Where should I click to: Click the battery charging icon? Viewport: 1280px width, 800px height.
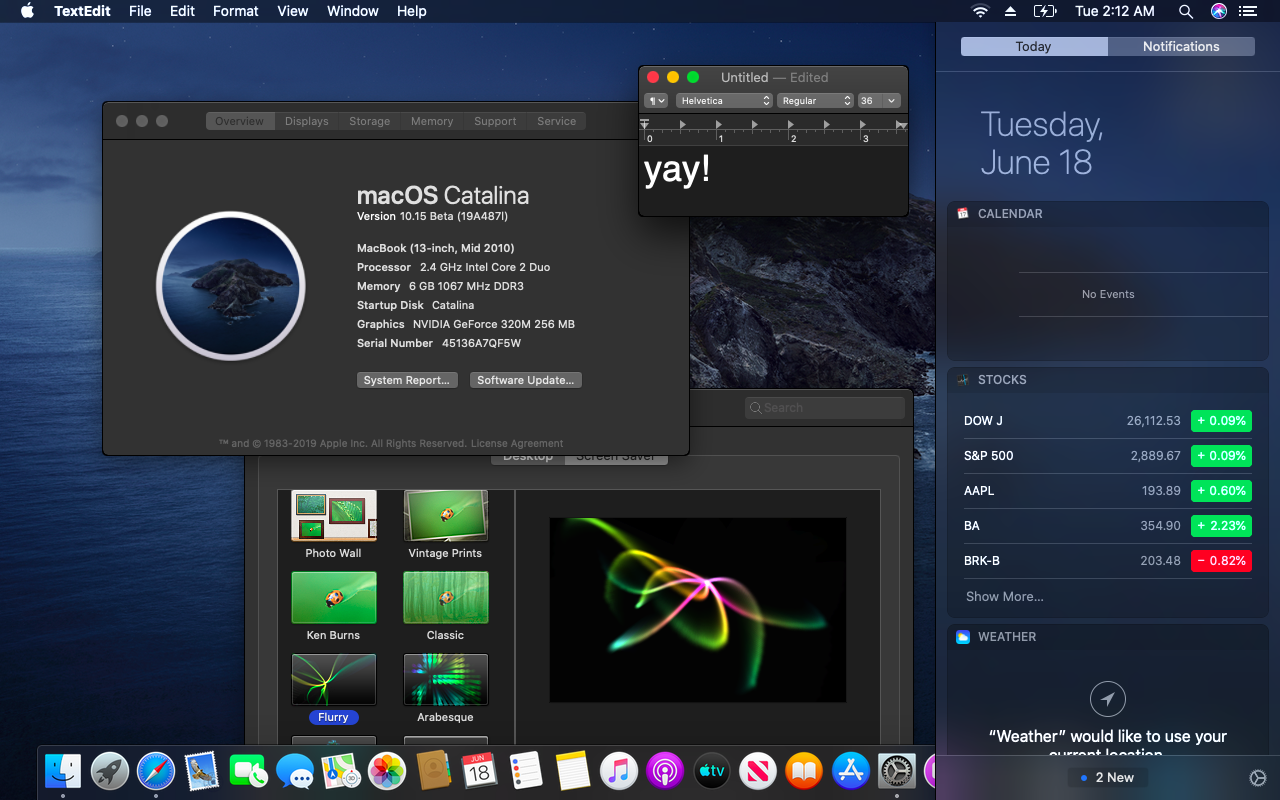tap(1044, 11)
